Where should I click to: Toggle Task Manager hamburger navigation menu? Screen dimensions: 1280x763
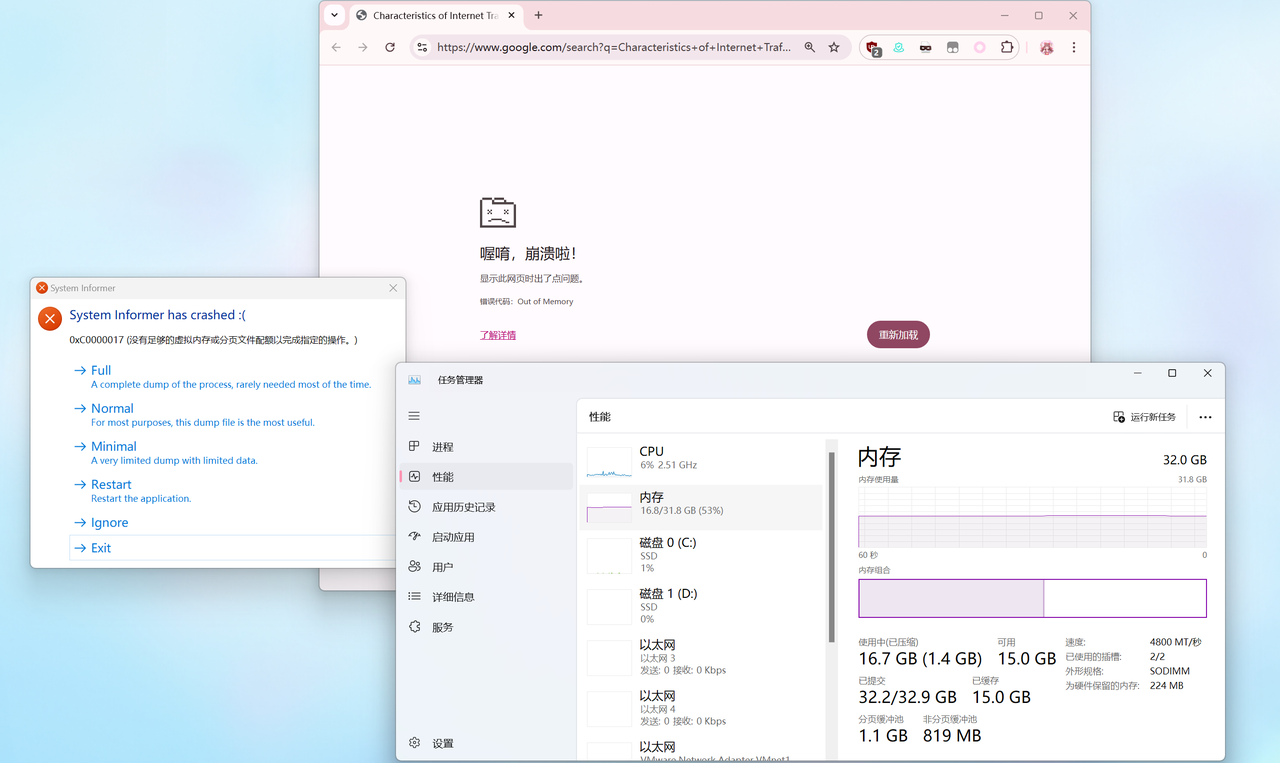(414, 416)
